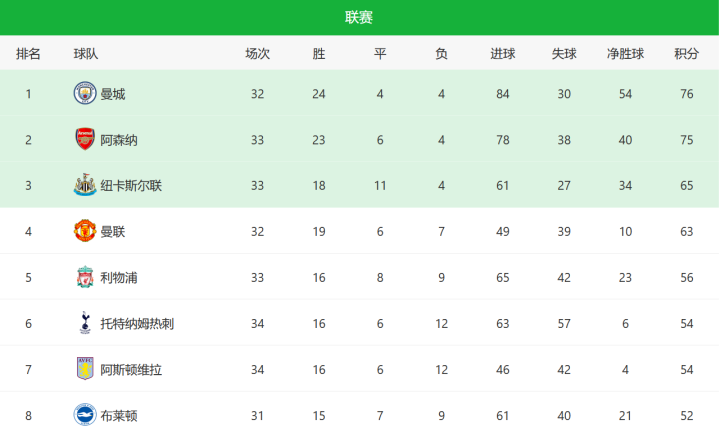Image resolution: width=720 pixels, height=433 pixels.
Task: Open the 托特纳姆热刺 team link
Action: [x=137, y=323]
